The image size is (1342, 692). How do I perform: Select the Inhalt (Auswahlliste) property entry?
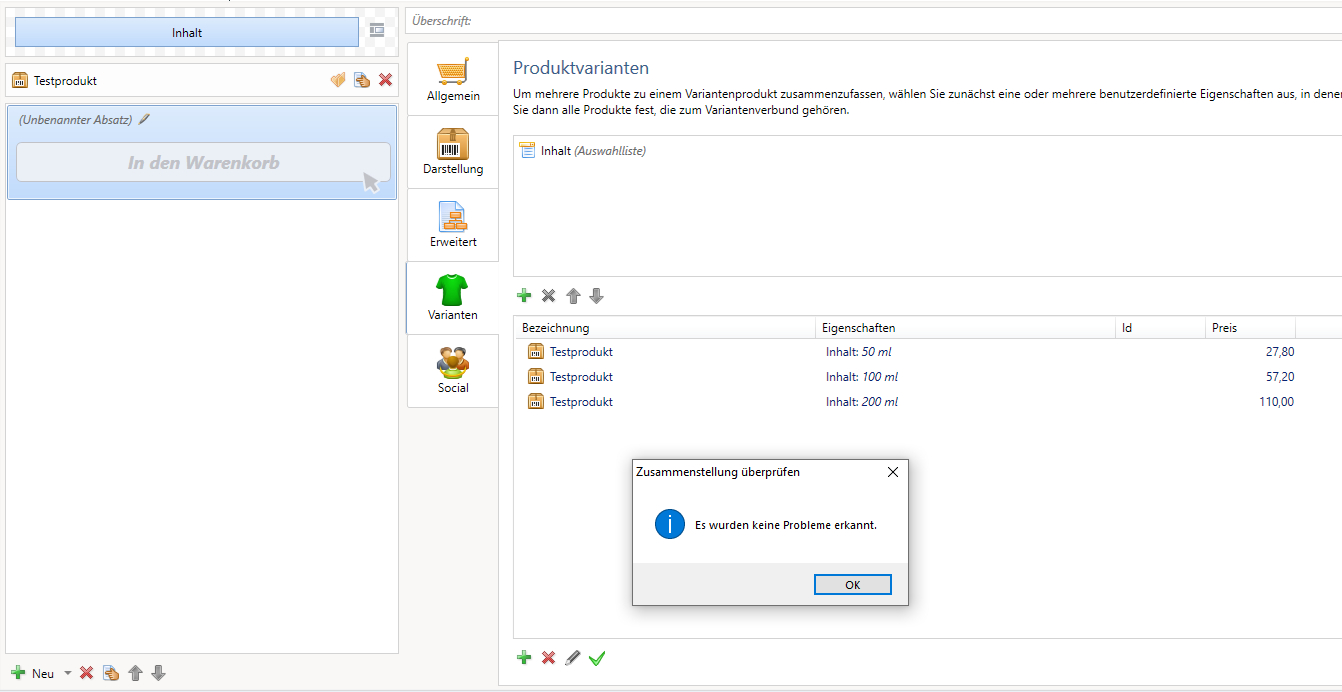(583, 151)
